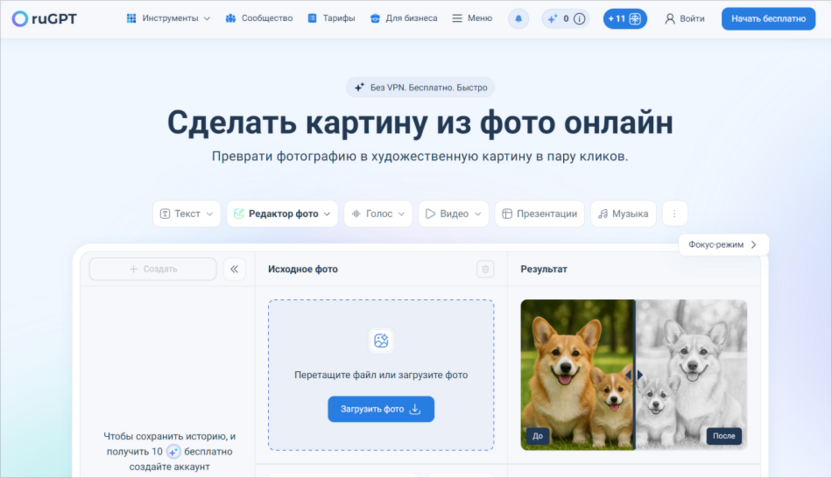Expand the Текст tool dropdown
This screenshot has height=478, width=832.
[x=187, y=214]
